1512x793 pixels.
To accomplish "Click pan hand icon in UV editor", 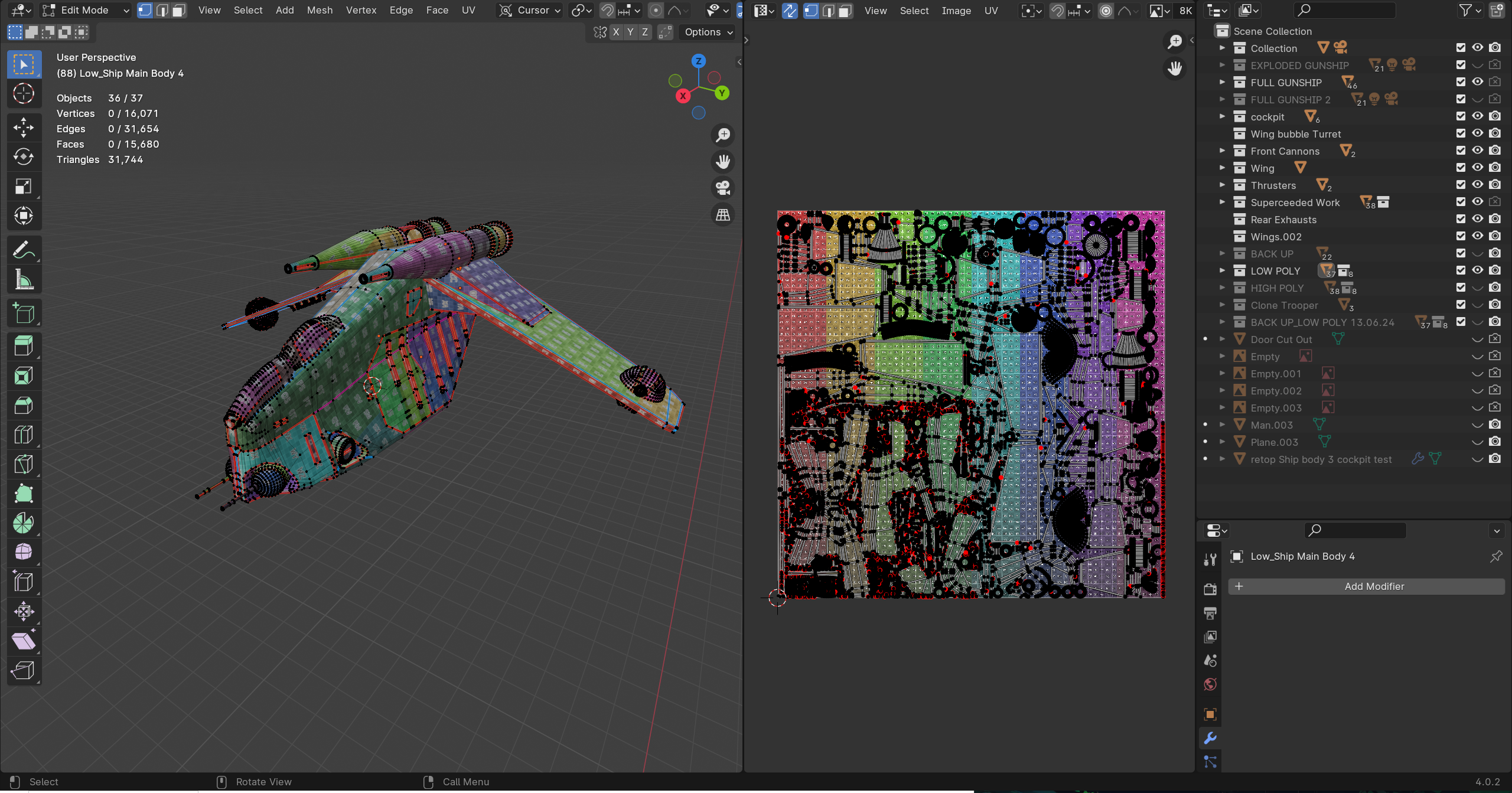I will tap(1175, 68).
